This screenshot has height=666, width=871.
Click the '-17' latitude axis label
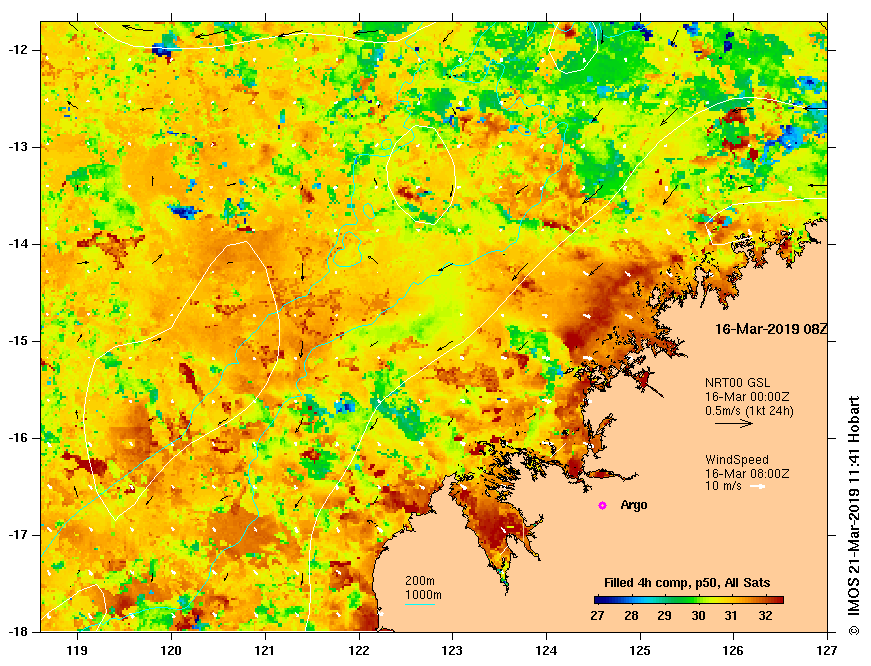[17, 535]
